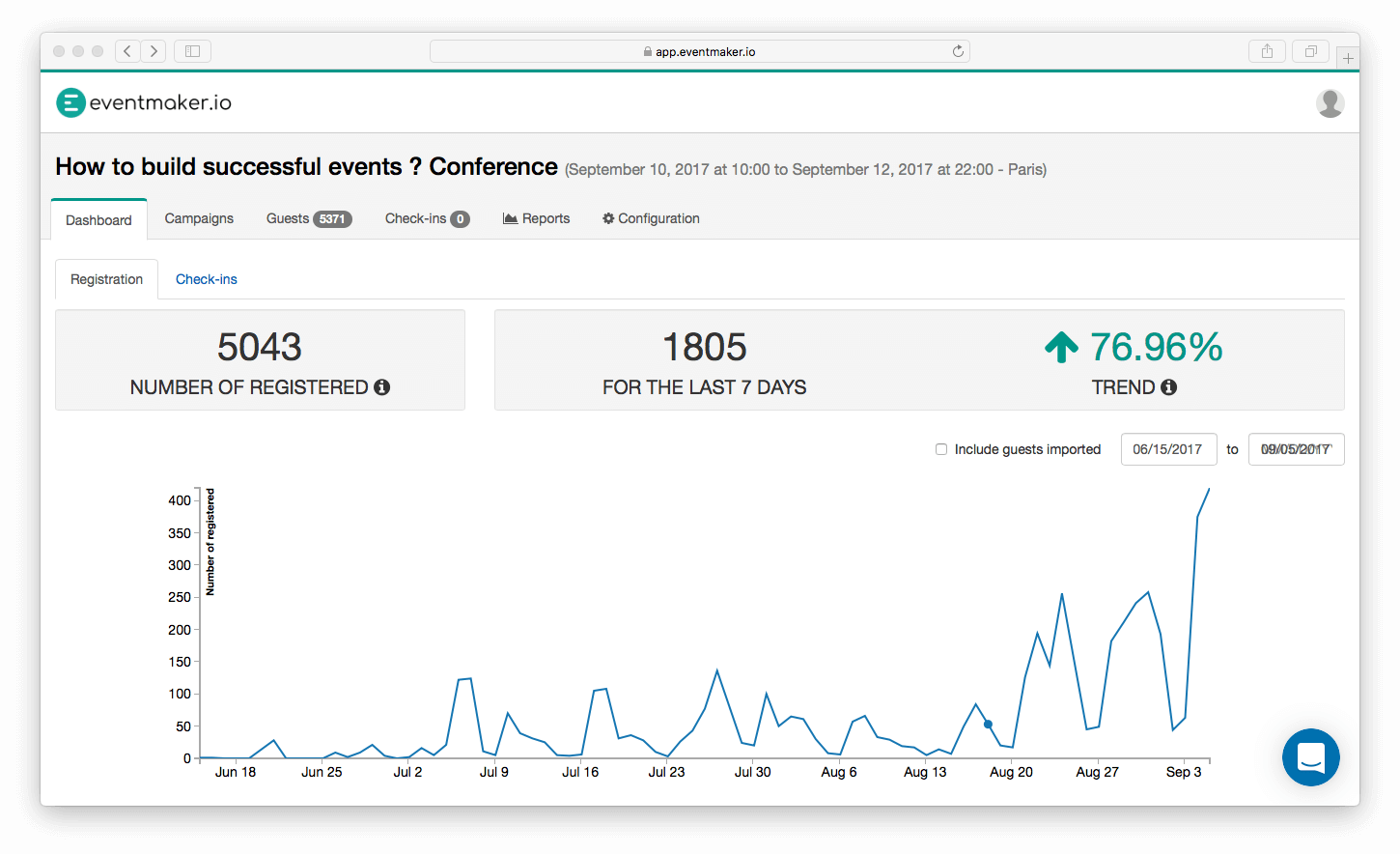Go to the Configuration settings tab
The width and height of the screenshot is (1400, 854).
651,218
